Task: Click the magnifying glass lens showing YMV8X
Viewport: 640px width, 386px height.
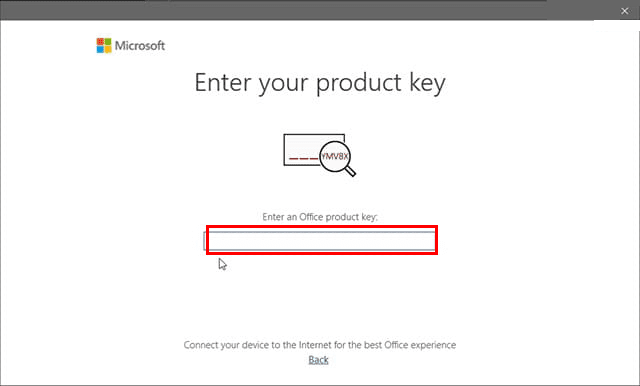Action: point(335,156)
